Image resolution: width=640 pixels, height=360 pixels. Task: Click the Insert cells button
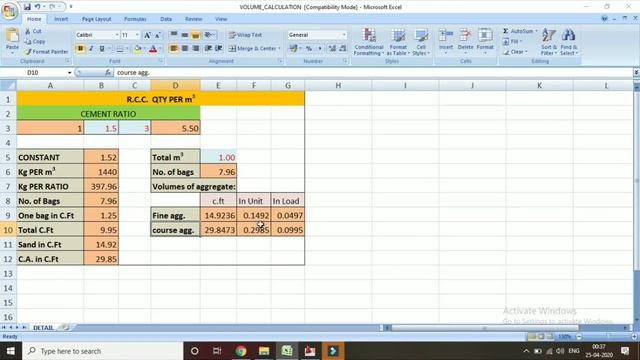(446, 41)
